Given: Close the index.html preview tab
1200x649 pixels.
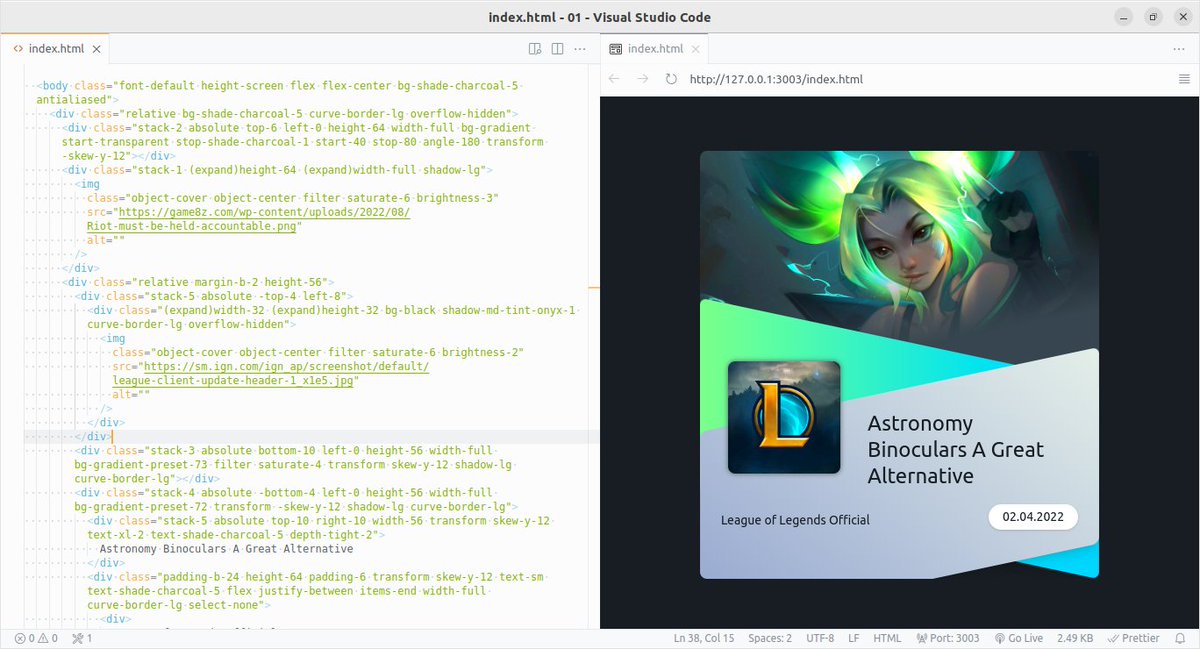Looking at the screenshot, I should pos(696,48).
